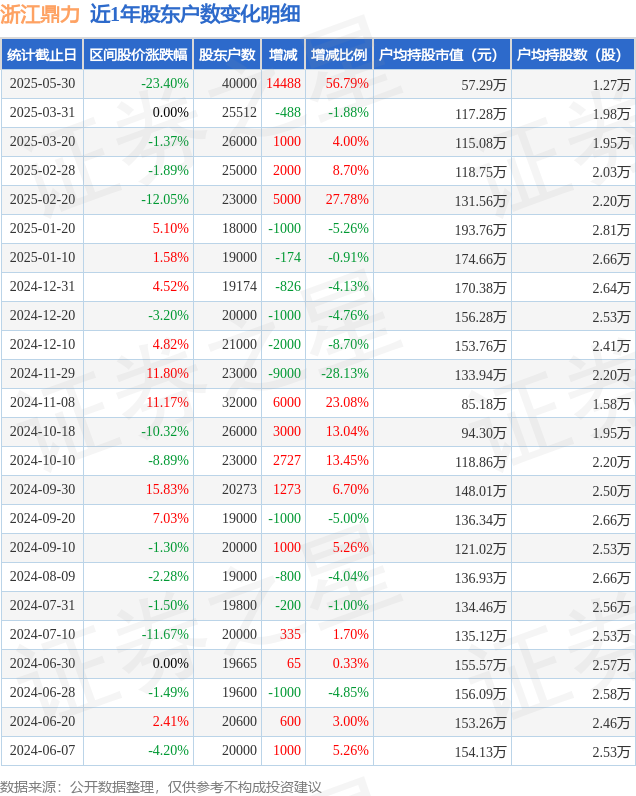Click the 浙江鼎力 title text
636x796 pixels.
(40, 14)
